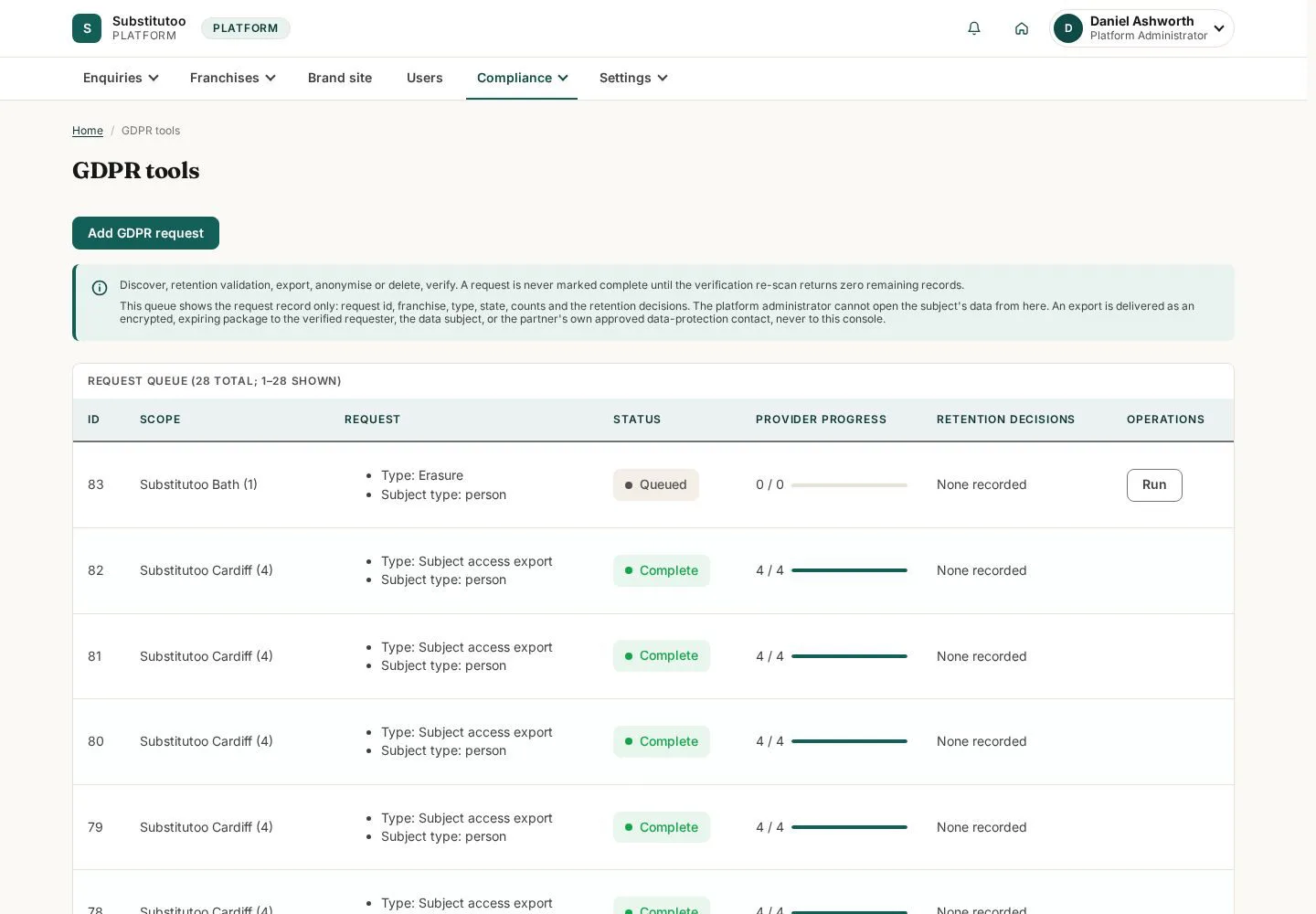Click the Complete status for request 79

(662, 827)
